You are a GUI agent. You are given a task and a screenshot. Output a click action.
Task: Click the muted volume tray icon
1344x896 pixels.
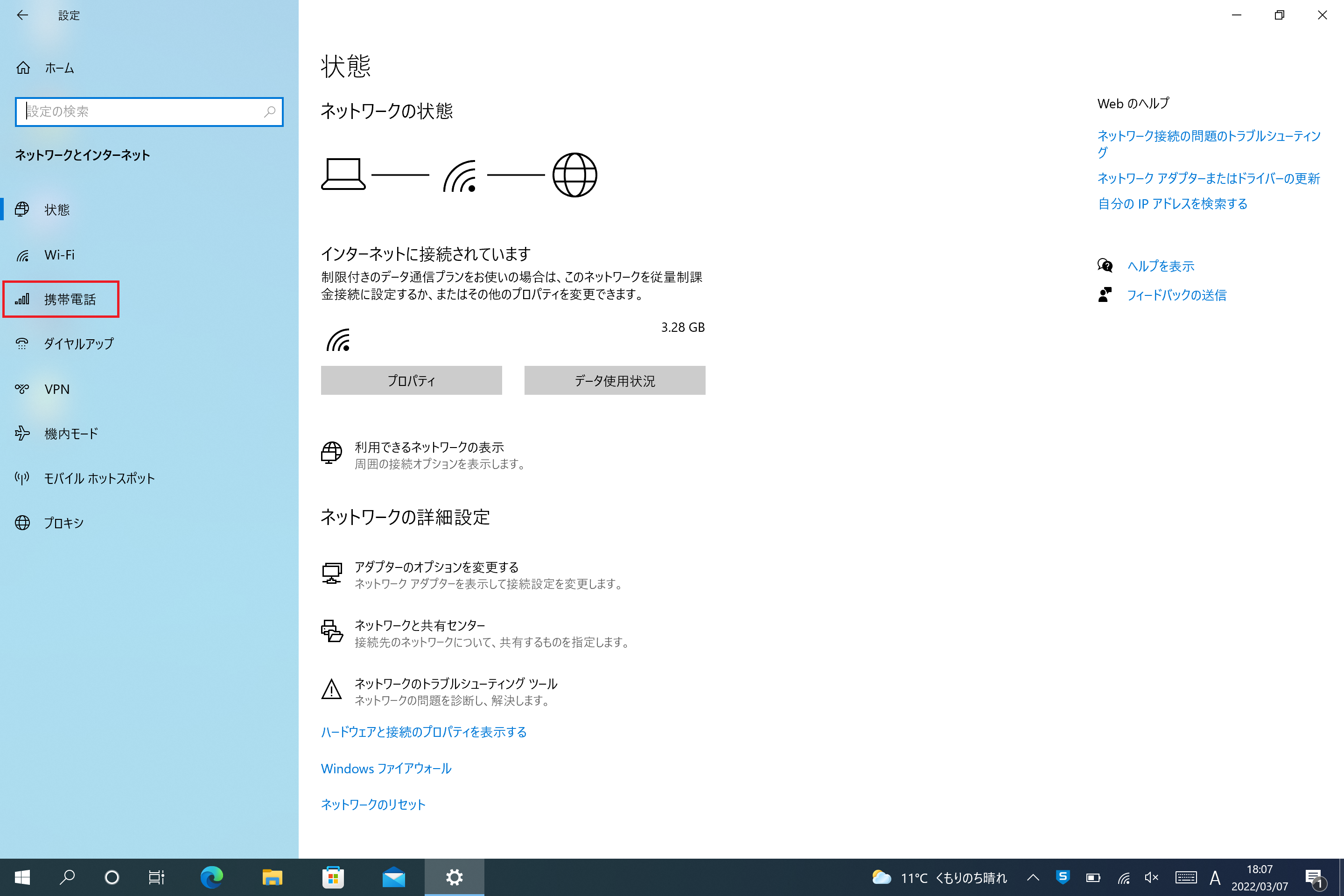click(1151, 878)
